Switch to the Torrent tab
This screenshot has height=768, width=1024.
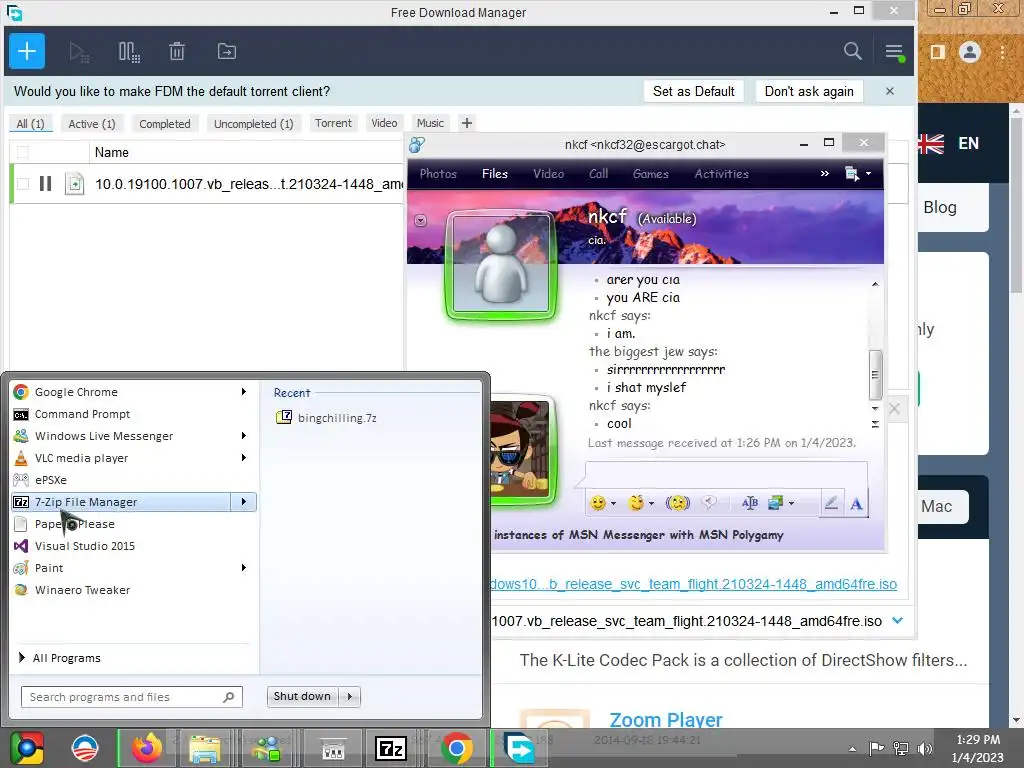[x=333, y=123]
